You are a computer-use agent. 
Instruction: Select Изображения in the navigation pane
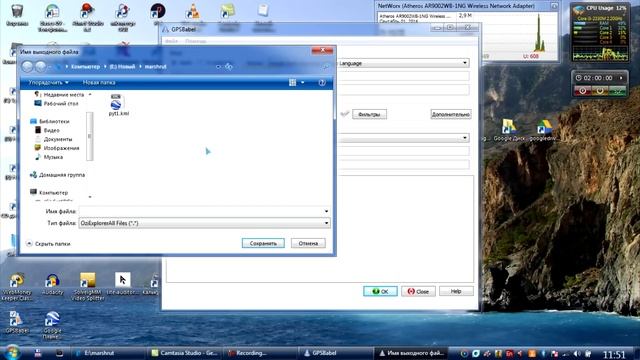(x=57, y=148)
